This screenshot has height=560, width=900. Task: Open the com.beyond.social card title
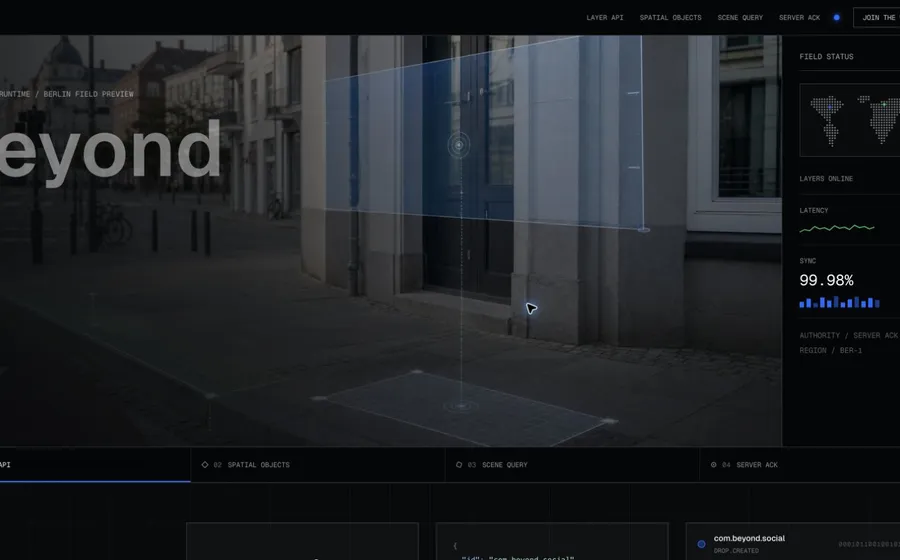(749, 538)
